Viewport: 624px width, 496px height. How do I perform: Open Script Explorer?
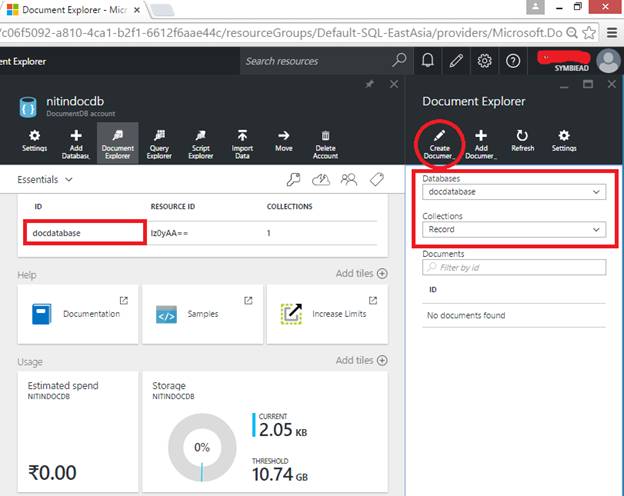tap(201, 144)
